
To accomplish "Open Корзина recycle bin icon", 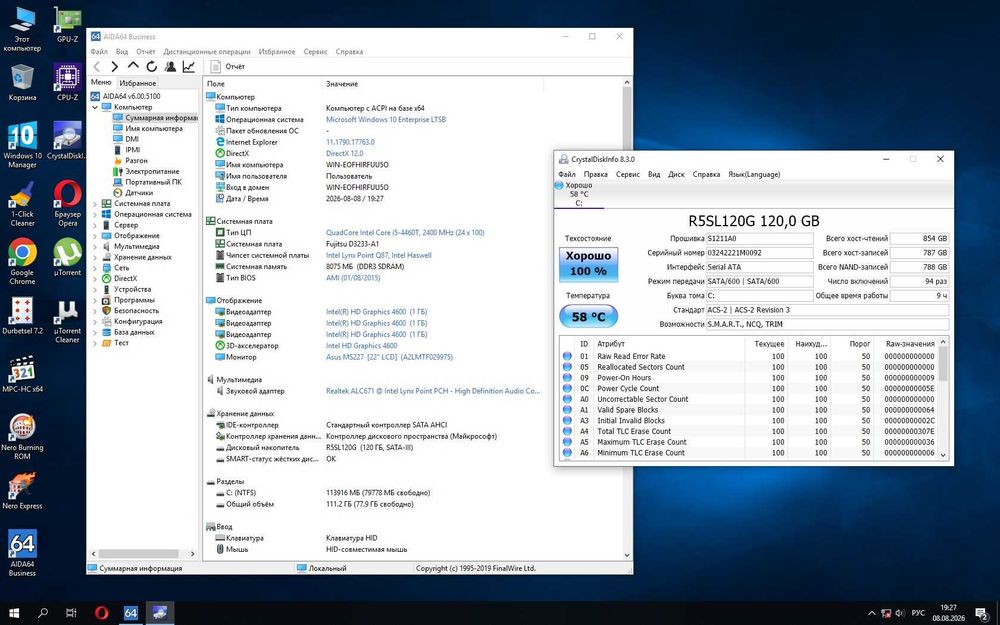I will pos(22,82).
